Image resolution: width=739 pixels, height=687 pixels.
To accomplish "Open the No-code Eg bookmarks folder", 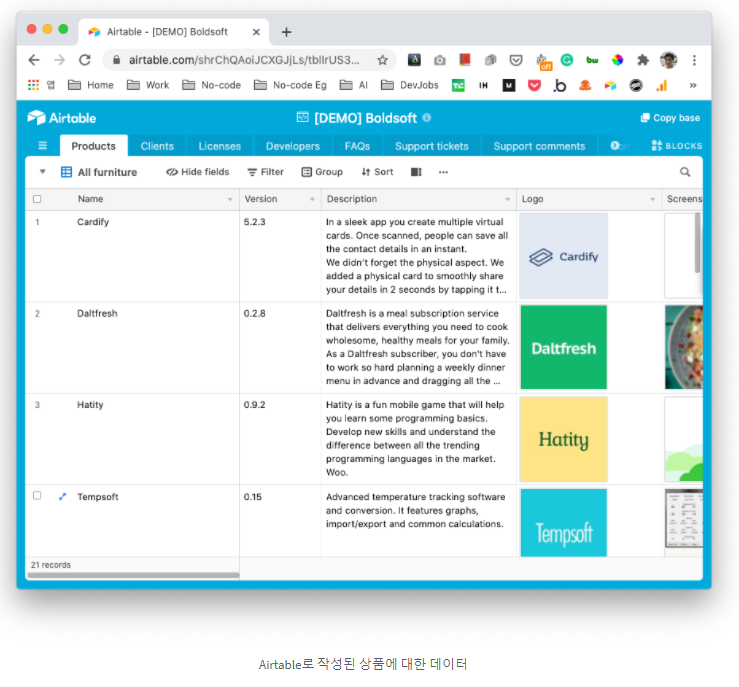I will point(290,85).
